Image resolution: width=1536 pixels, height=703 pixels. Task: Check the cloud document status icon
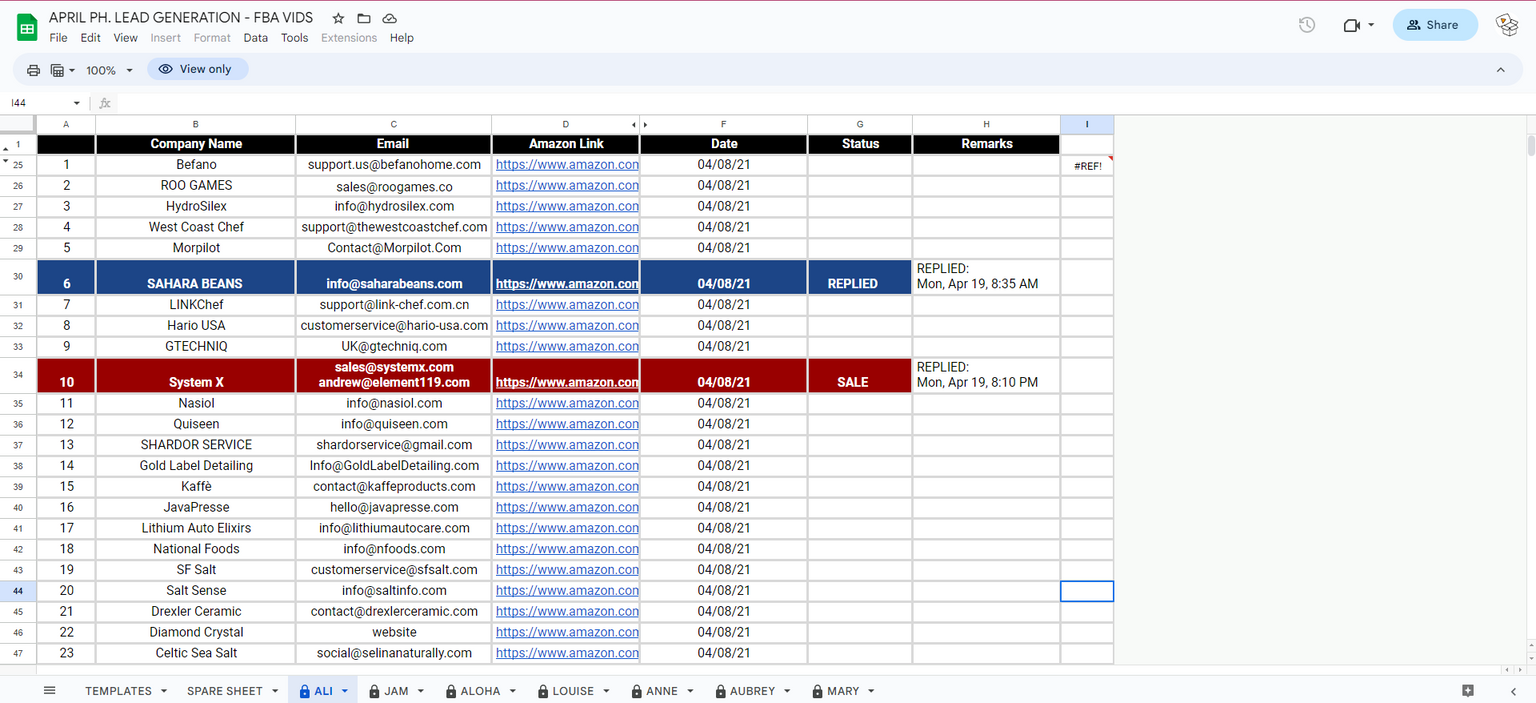click(x=390, y=18)
